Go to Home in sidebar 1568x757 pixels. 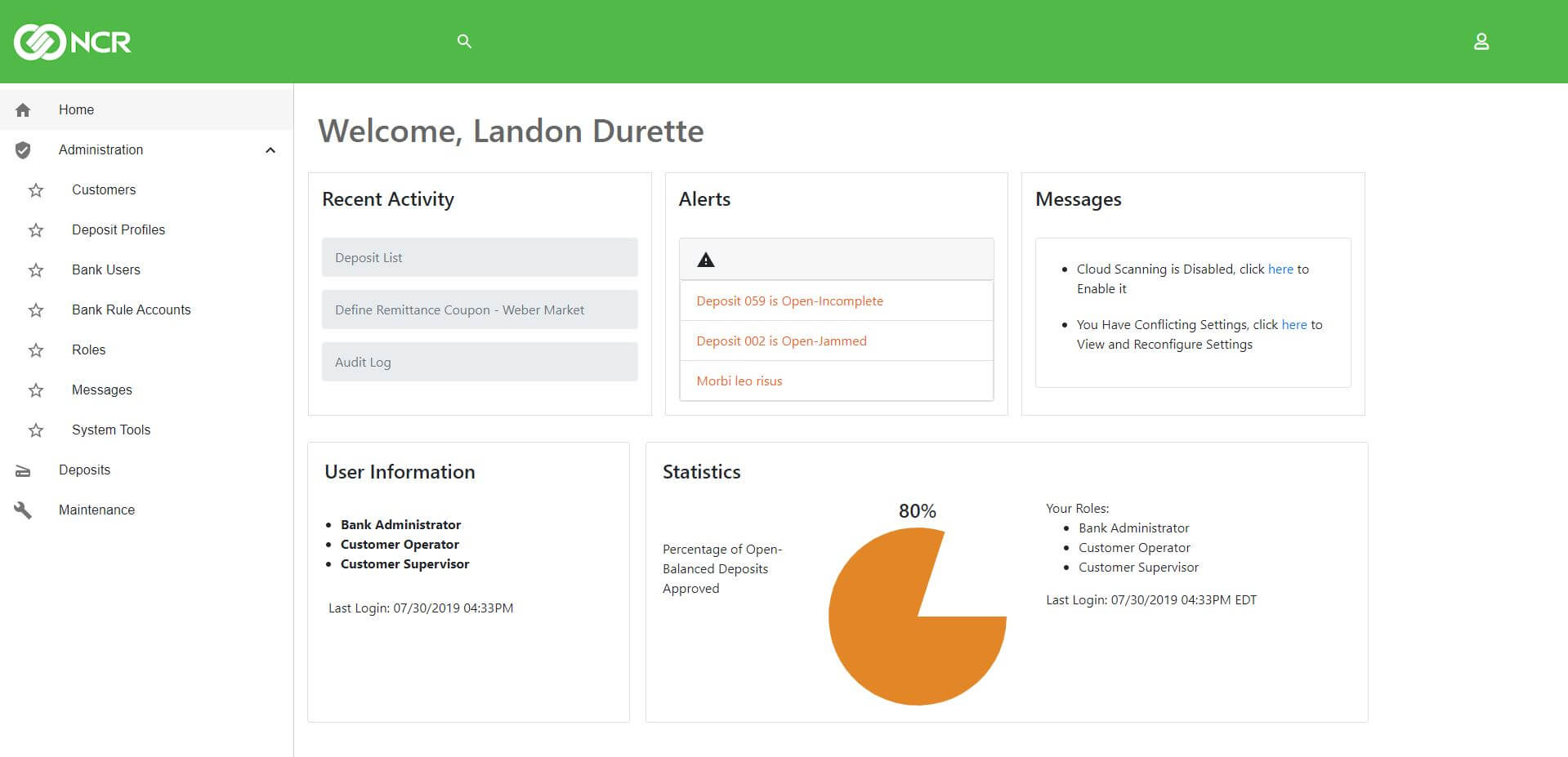(x=76, y=109)
